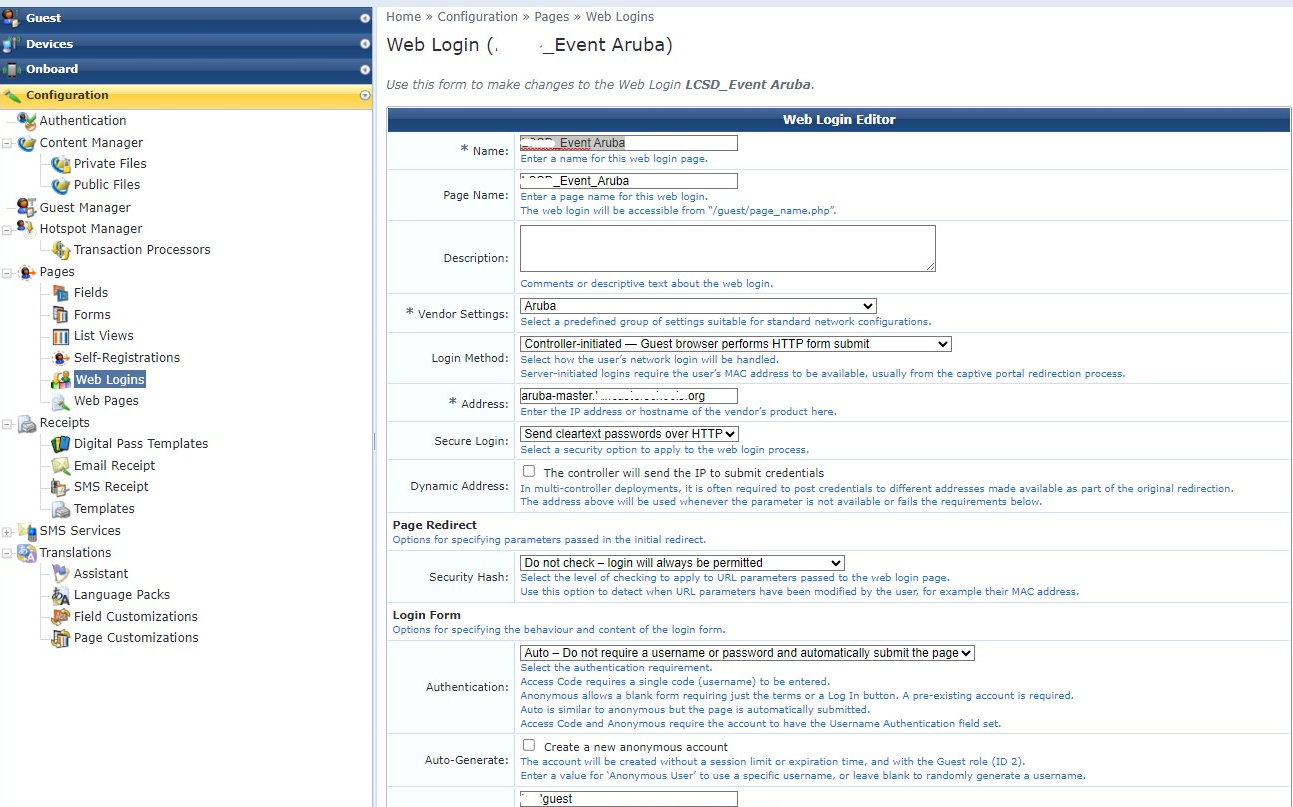Viewport: 1293px width, 807px height.
Task: Open the Vendor Settings dropdown showing Aruba
Action: (x=695, y=306)
